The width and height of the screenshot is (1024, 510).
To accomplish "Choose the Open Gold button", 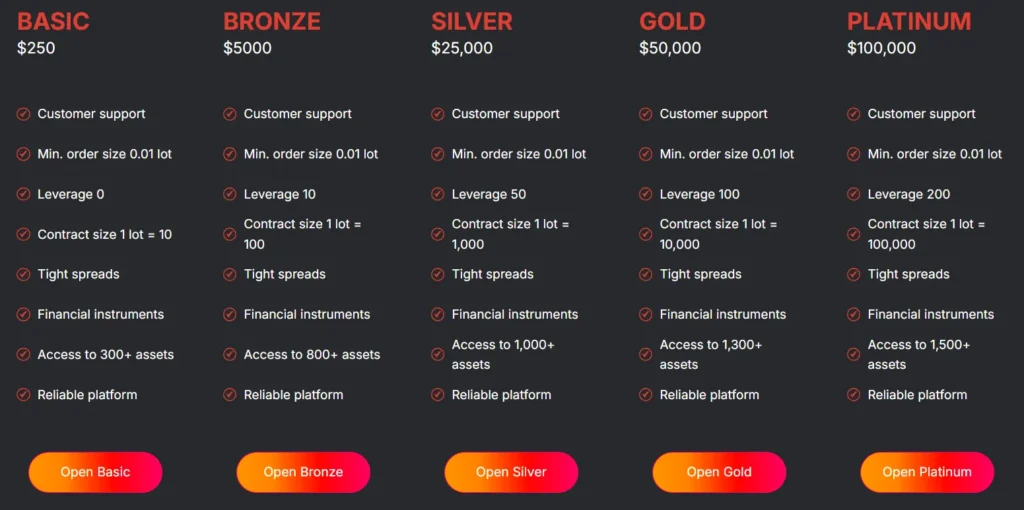I will coord(719,472).
